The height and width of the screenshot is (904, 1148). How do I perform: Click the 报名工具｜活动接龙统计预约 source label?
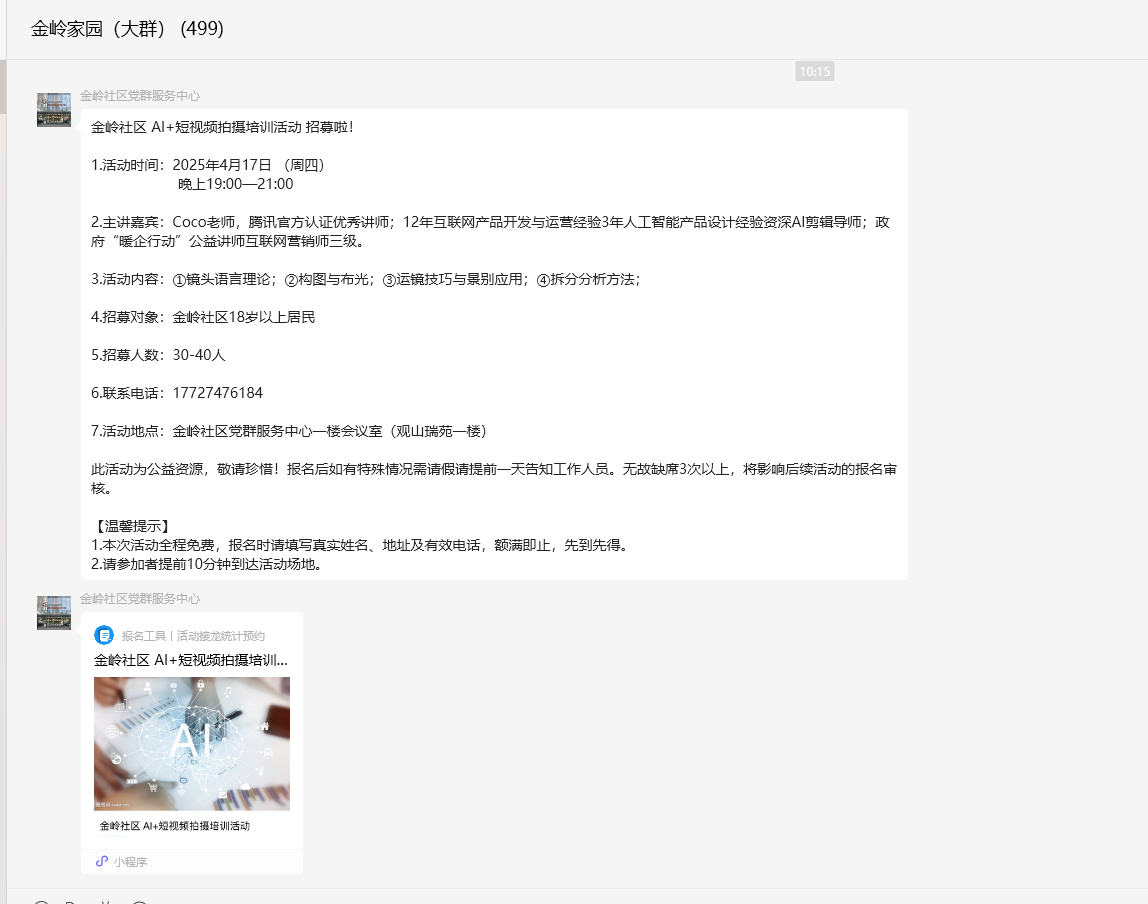(193, 636)
